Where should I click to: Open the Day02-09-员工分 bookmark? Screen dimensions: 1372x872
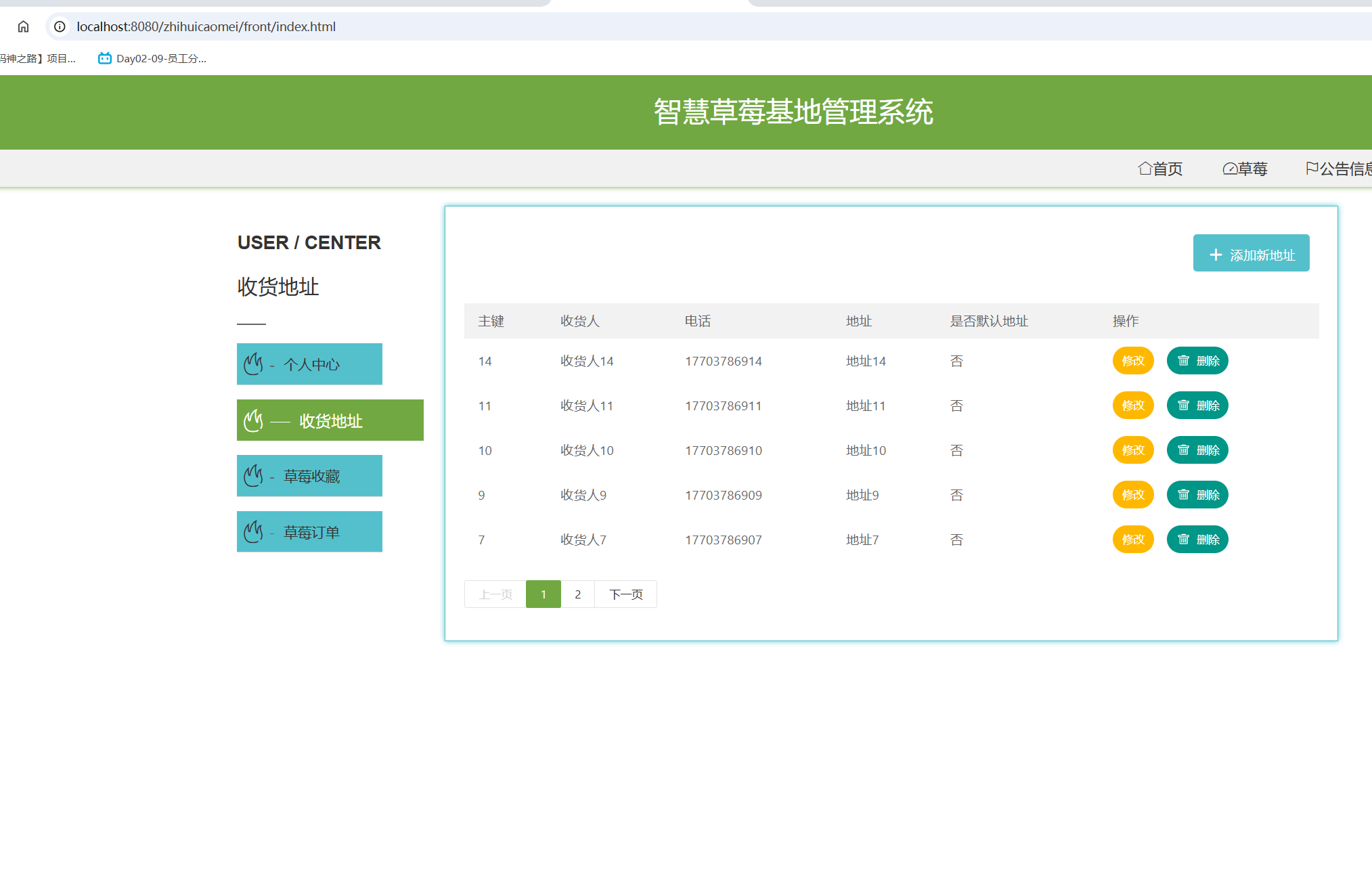[152, 58]
